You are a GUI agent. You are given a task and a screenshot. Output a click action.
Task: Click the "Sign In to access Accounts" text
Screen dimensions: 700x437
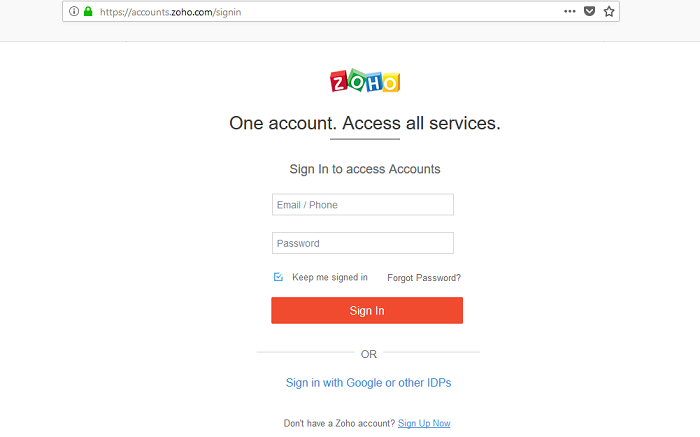[365, 169]
